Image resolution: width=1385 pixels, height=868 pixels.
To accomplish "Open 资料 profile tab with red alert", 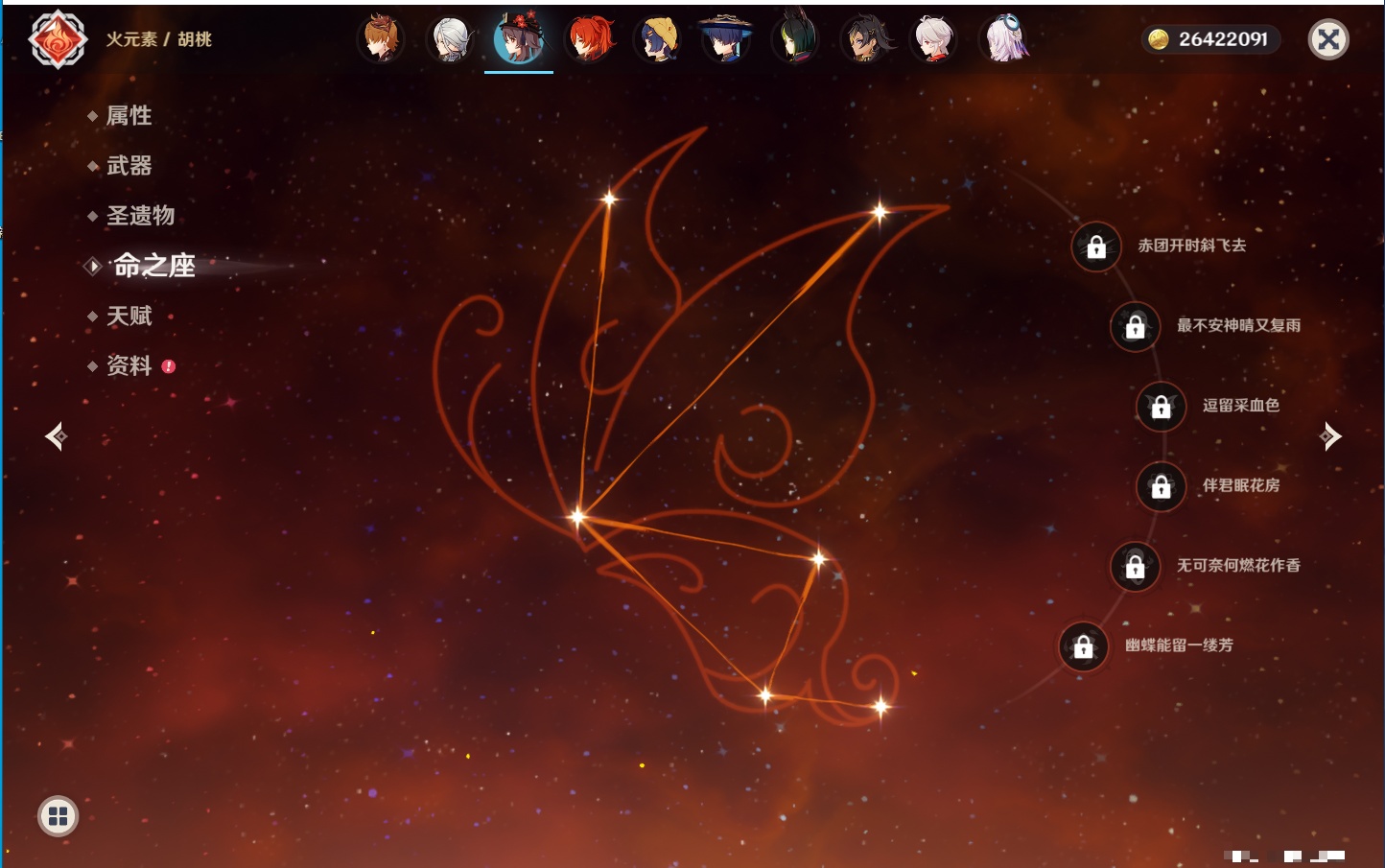I will (x=129, y=365).
